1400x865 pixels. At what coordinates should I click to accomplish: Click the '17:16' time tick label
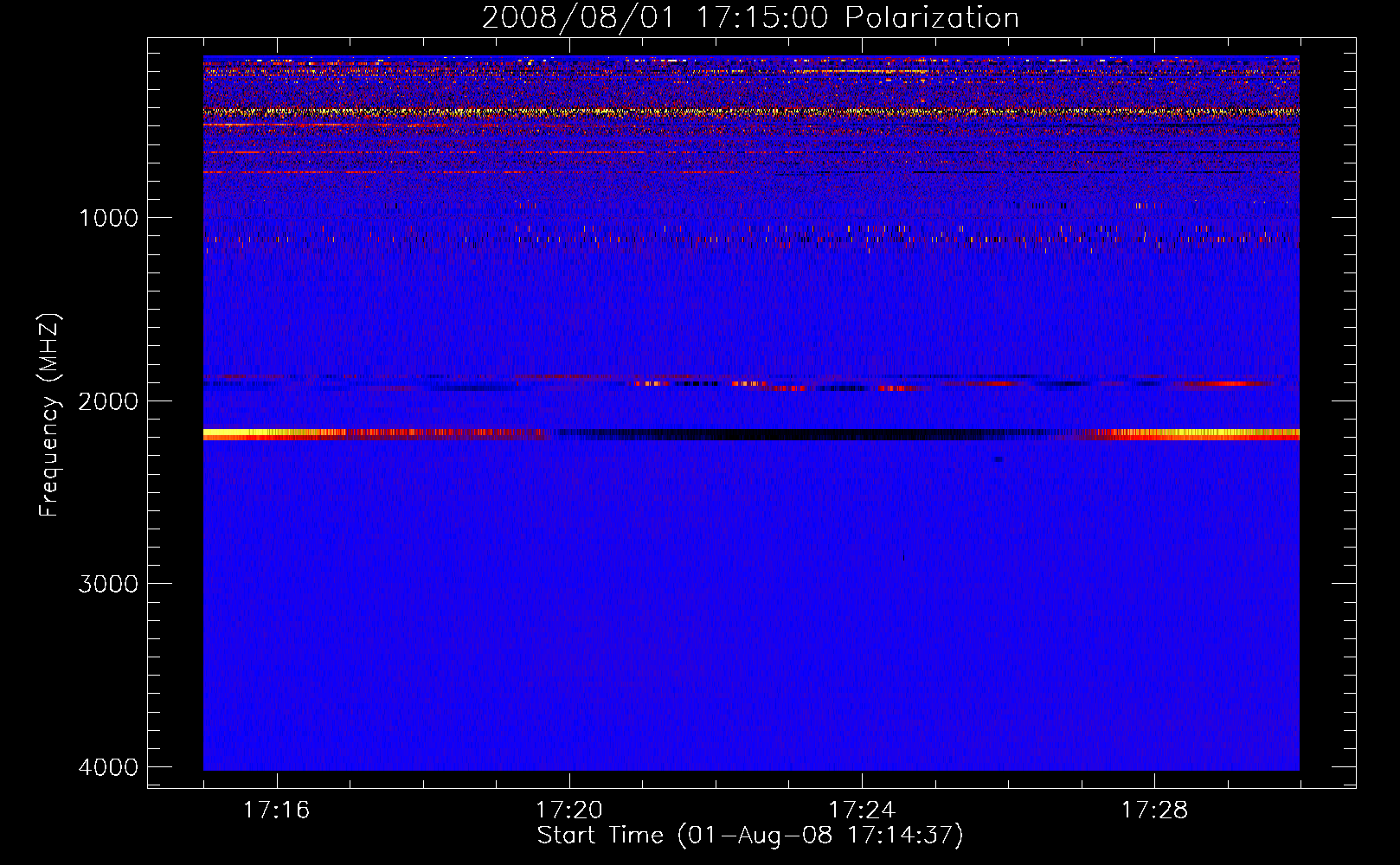click(276, 811)
